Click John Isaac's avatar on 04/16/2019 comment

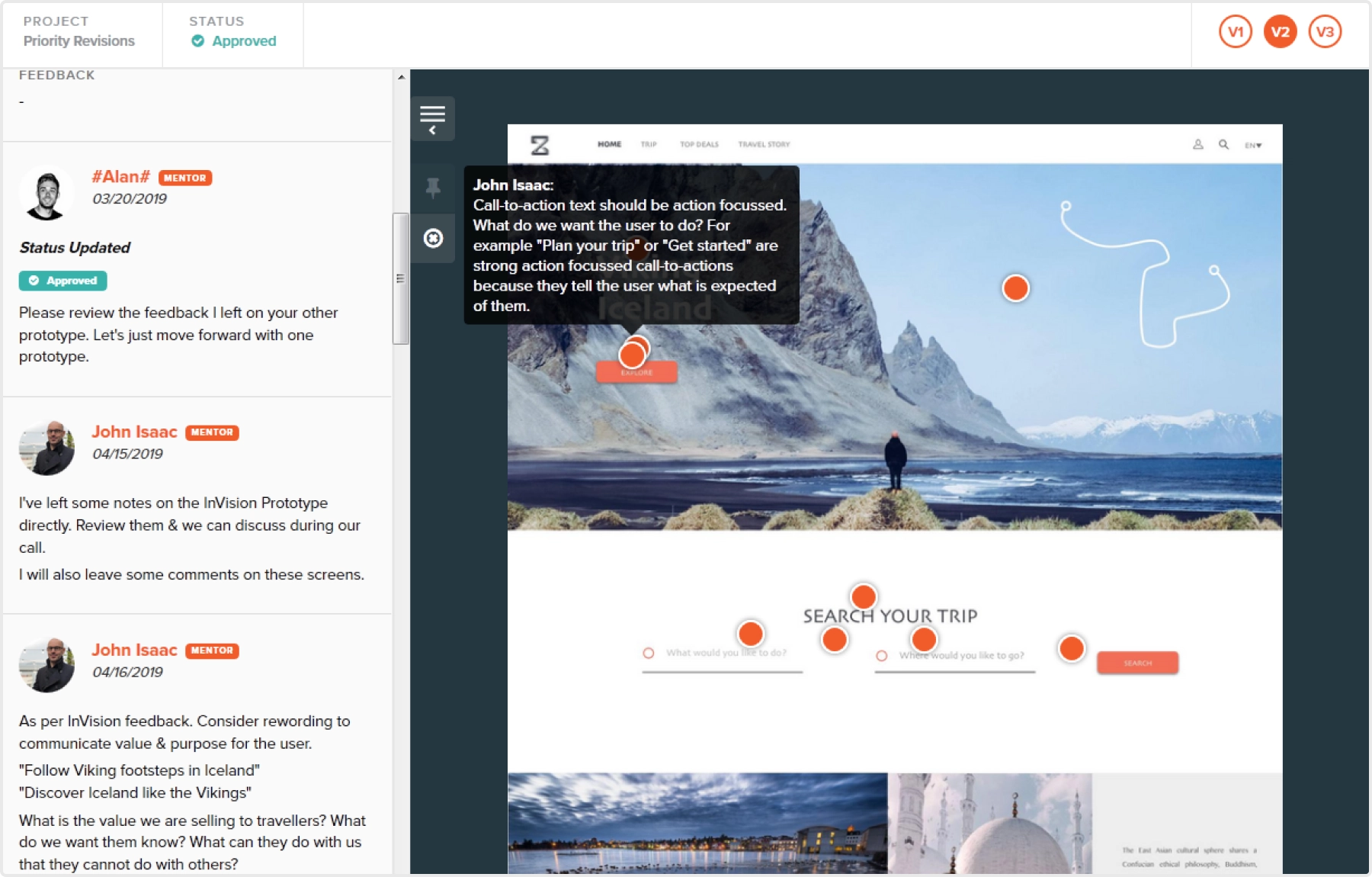(x=46, y=665)
